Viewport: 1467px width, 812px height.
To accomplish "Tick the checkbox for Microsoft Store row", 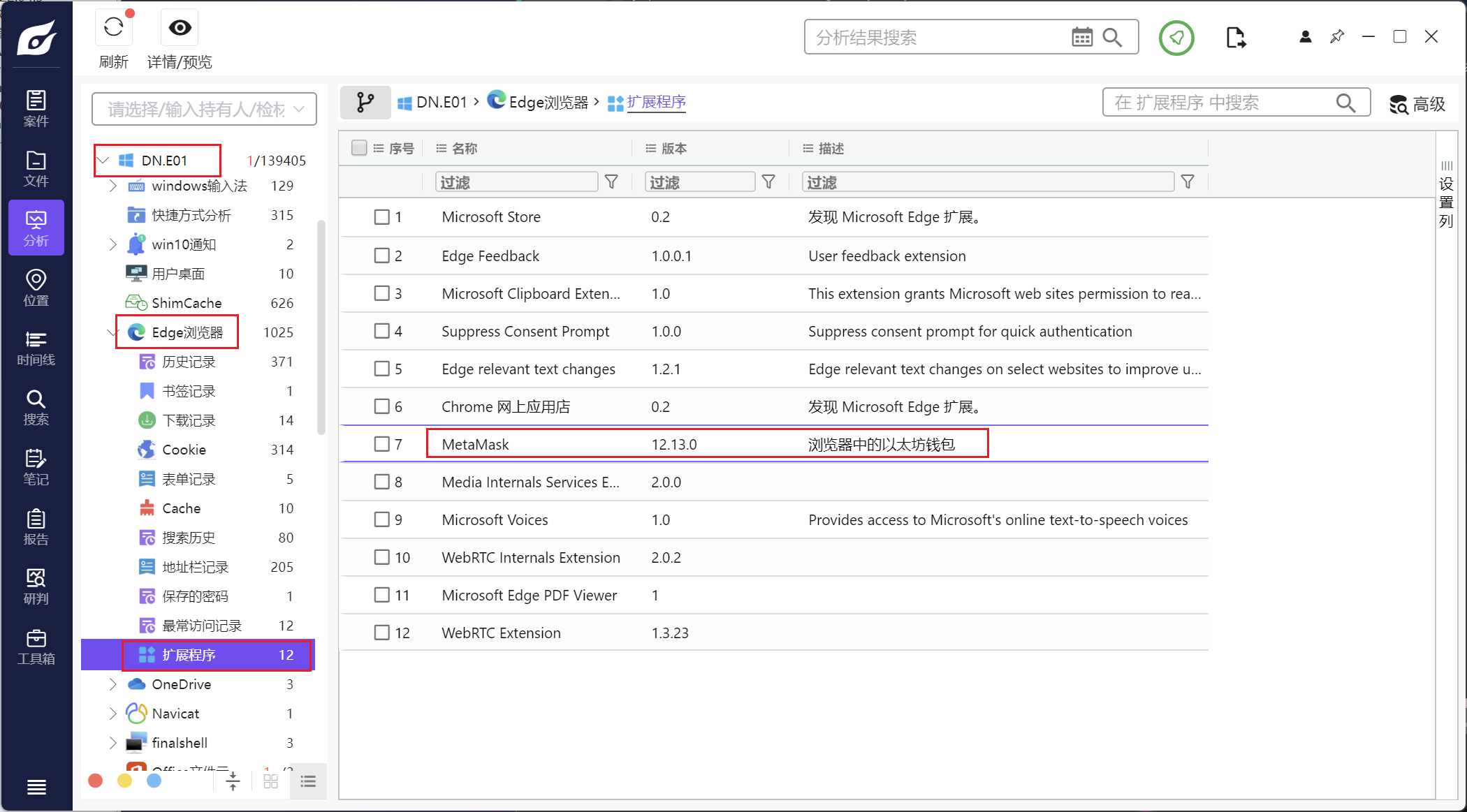I will point(381,216).
